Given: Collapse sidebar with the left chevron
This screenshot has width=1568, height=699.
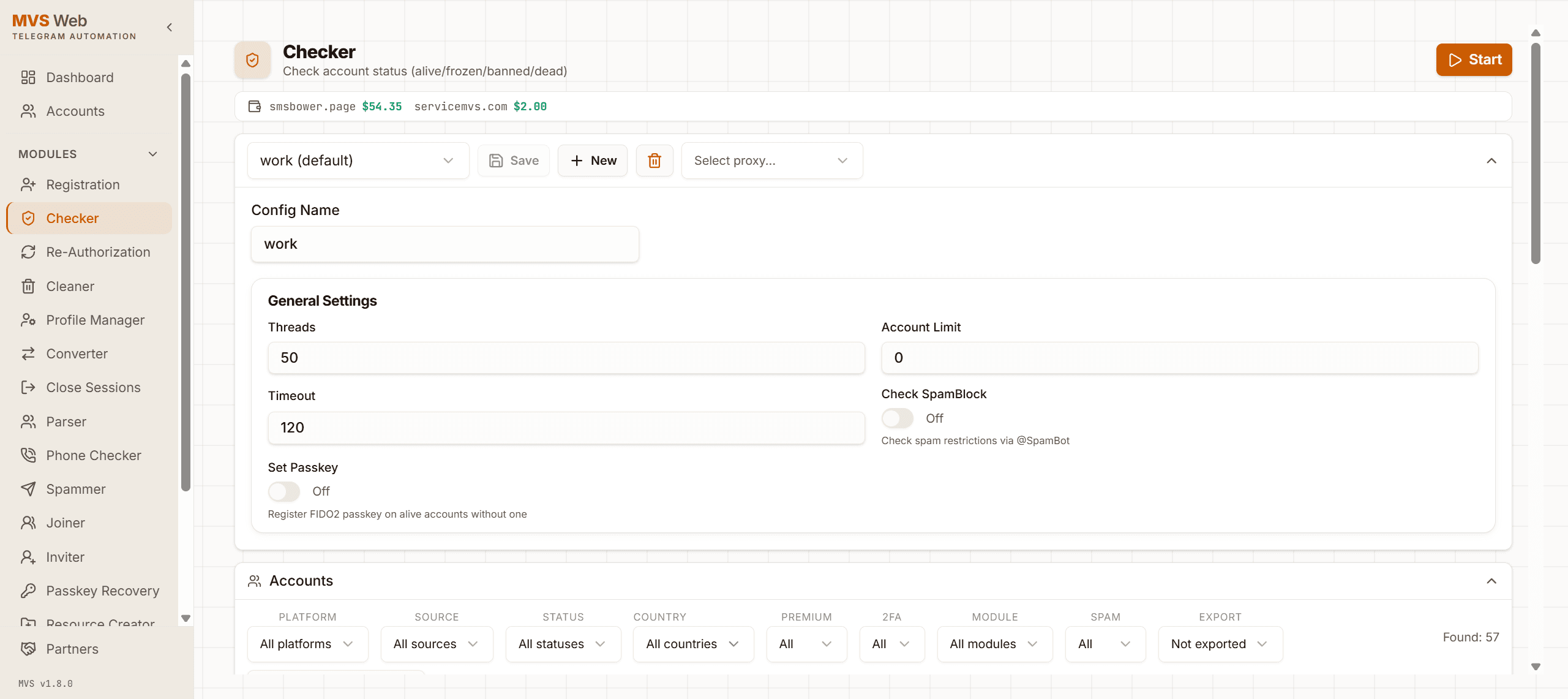Looking at the screenshot, I should pos(170,27).
